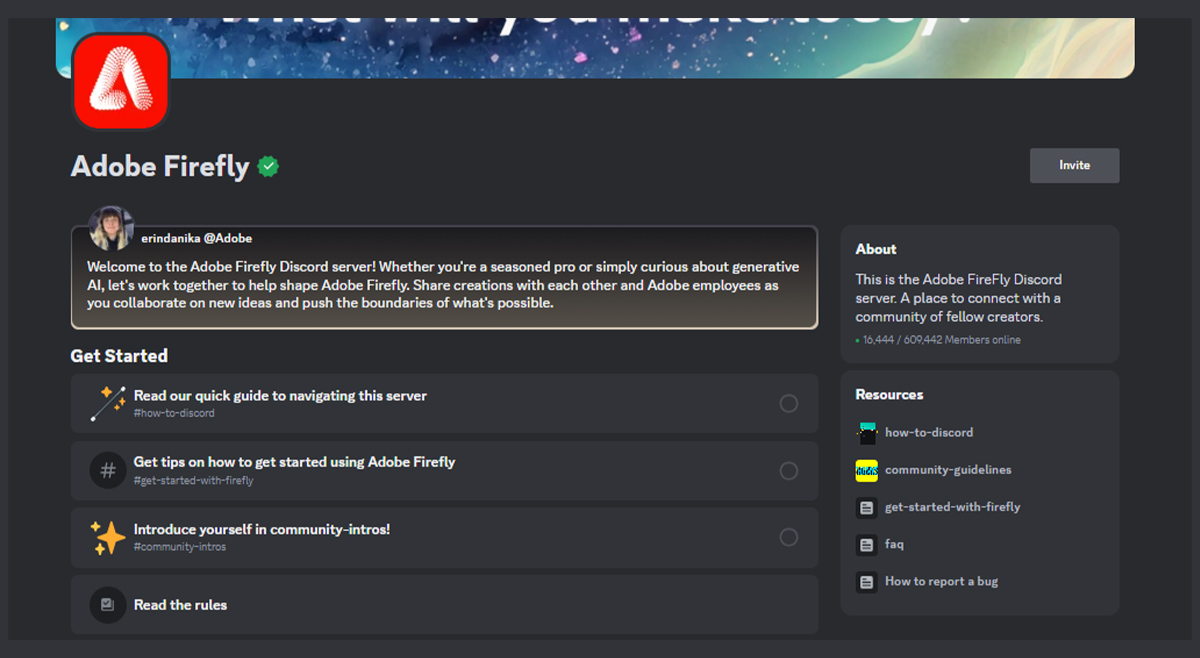Open the How to report a bug resource
This screenshot has height=658, width=1200.
(x=941, y=581)
